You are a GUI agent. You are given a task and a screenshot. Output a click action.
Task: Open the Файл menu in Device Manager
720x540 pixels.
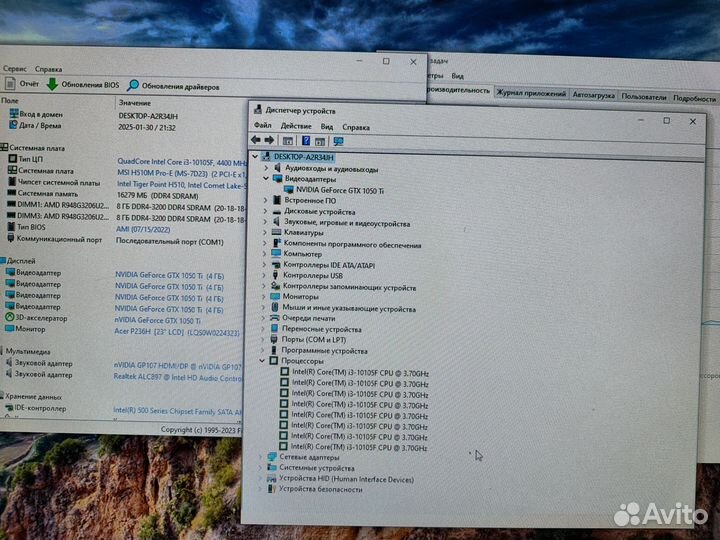tap(262, 126)
